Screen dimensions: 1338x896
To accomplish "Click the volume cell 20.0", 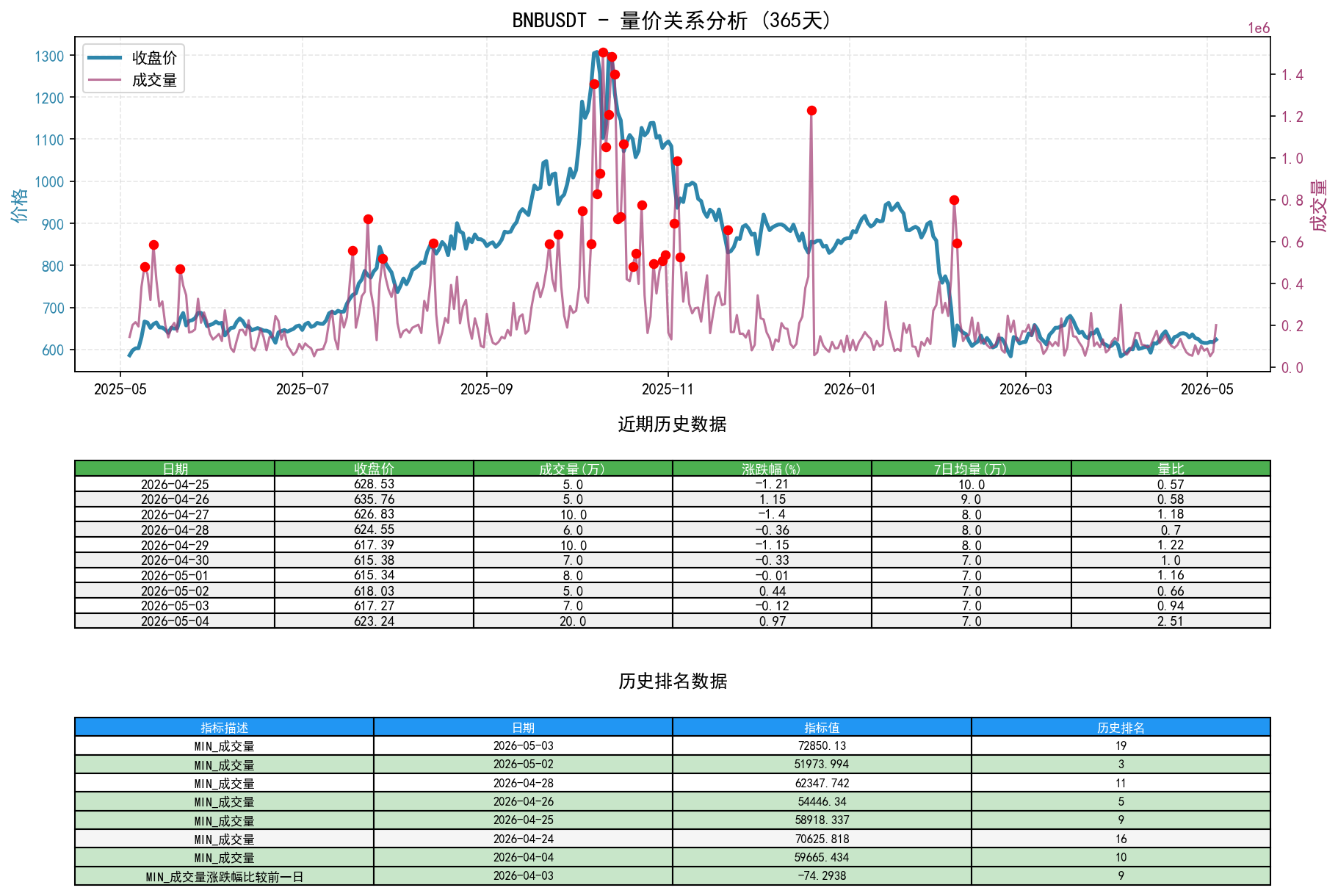I will tap(573, 621).
